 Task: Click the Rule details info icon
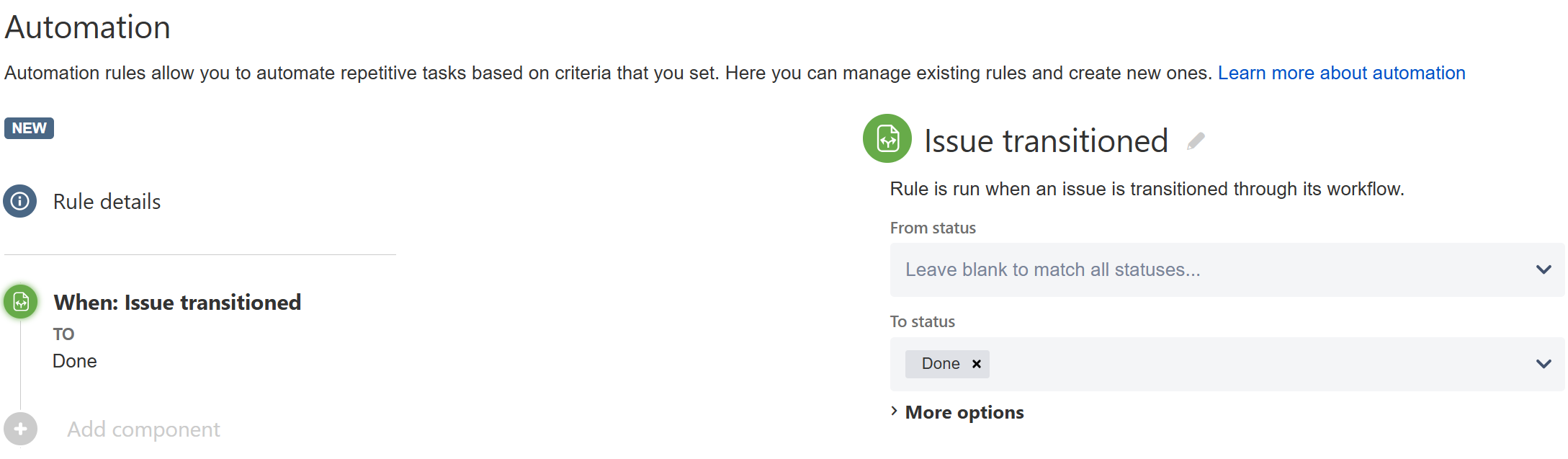[x=20, y=201]
